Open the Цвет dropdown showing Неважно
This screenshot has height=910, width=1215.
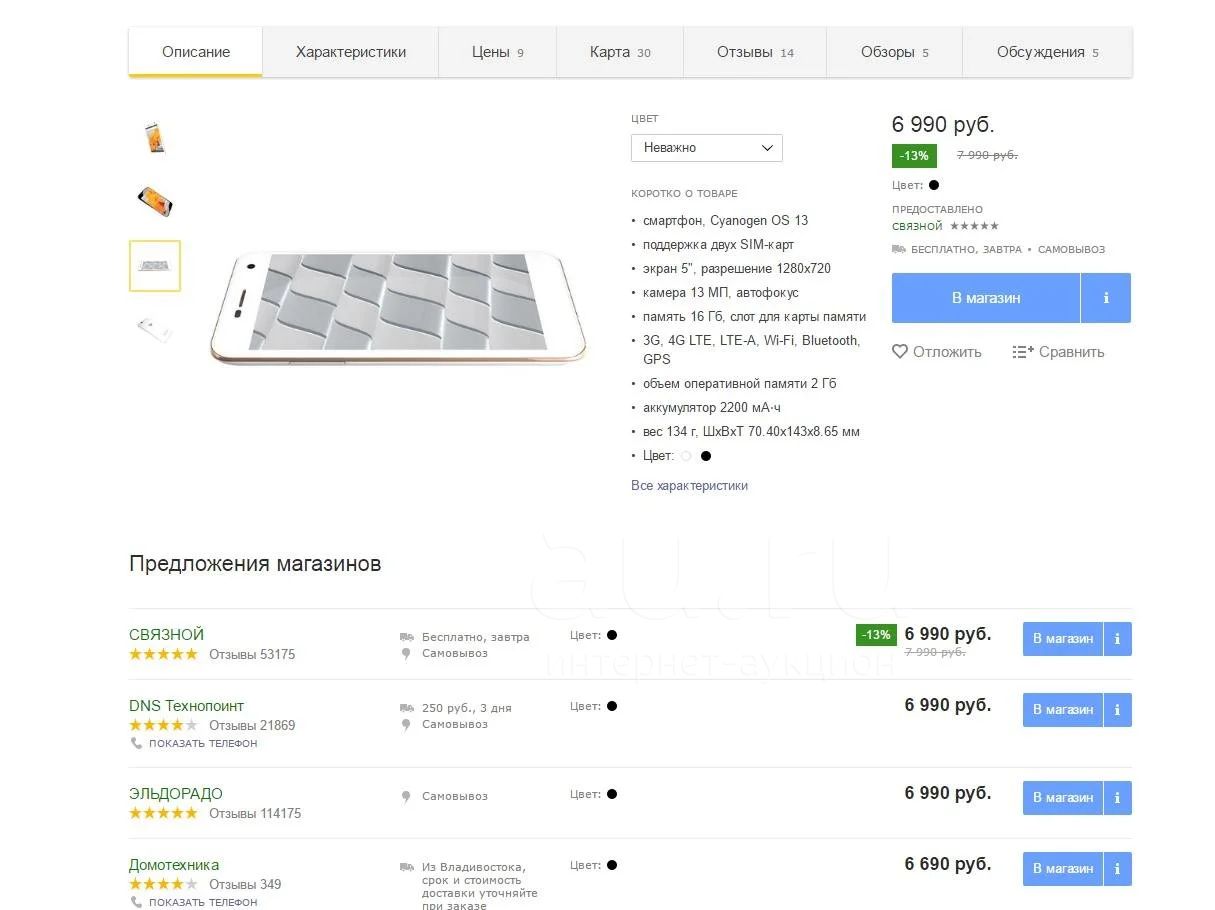point(706,148)
